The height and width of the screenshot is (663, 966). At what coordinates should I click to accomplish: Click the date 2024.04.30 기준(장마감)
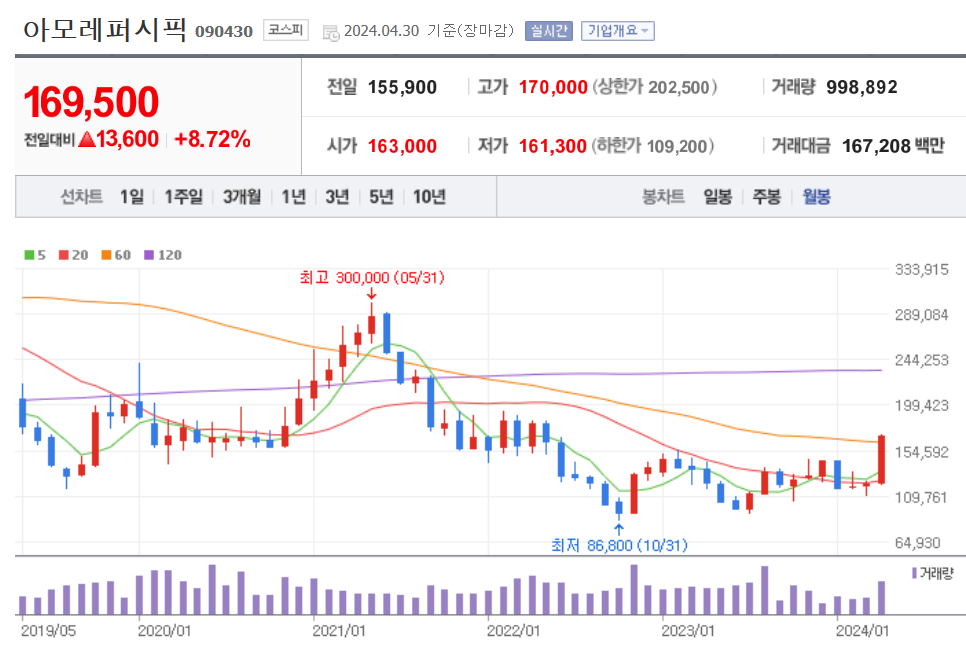pyautogui.click(x=429, y=31)
